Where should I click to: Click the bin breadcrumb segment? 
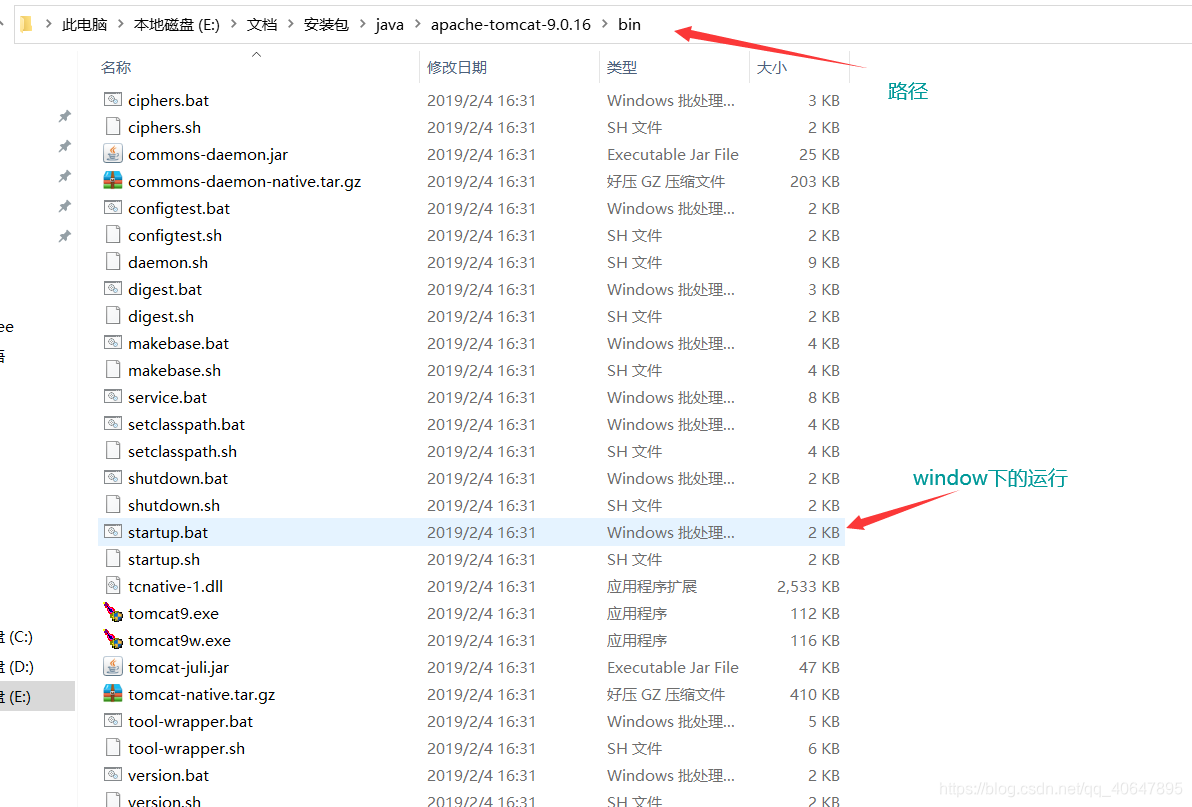pyautogui.click(x=629, y=24)
